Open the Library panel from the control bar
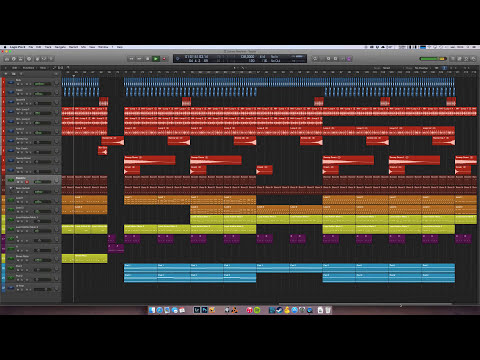 [x=6, y=59]
